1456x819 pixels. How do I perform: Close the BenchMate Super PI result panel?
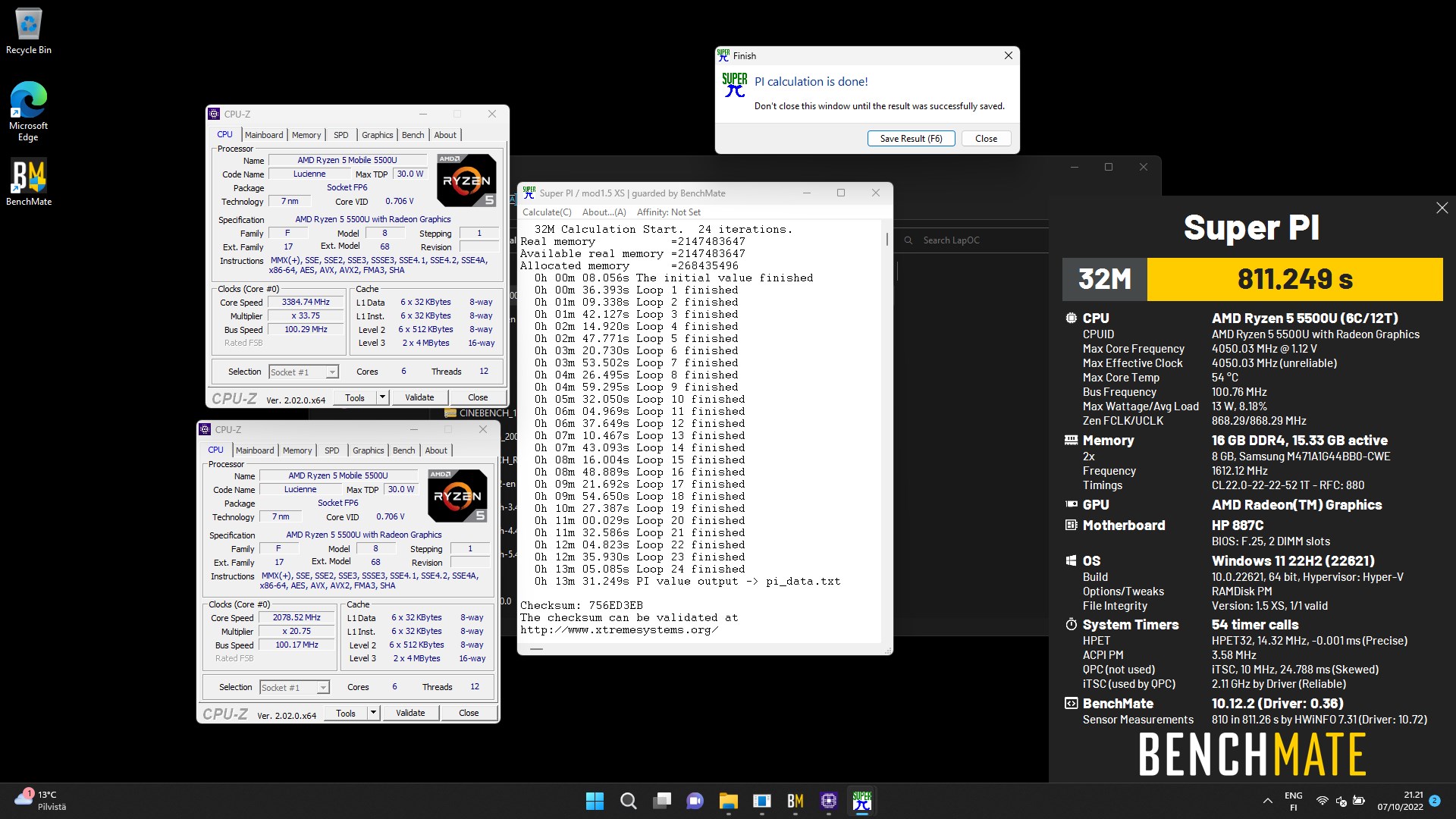[1442, 209]
